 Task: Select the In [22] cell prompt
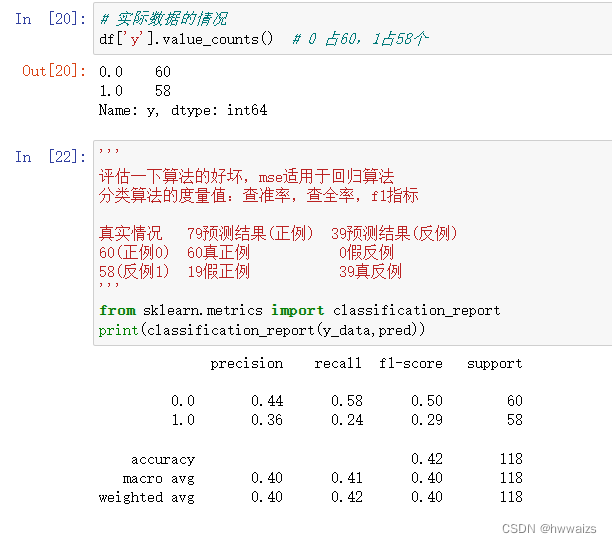tap(50, 157)
